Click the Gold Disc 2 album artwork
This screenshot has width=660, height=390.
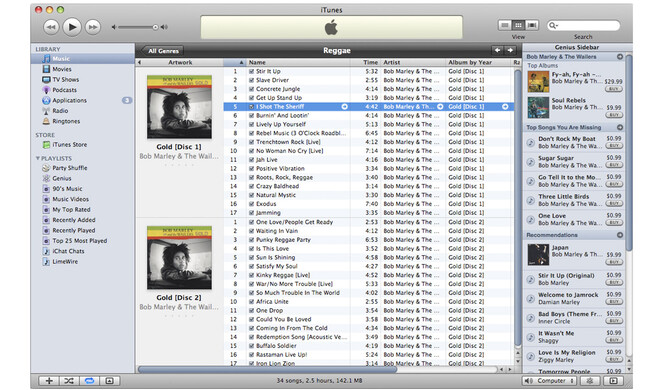coord(179,257)
